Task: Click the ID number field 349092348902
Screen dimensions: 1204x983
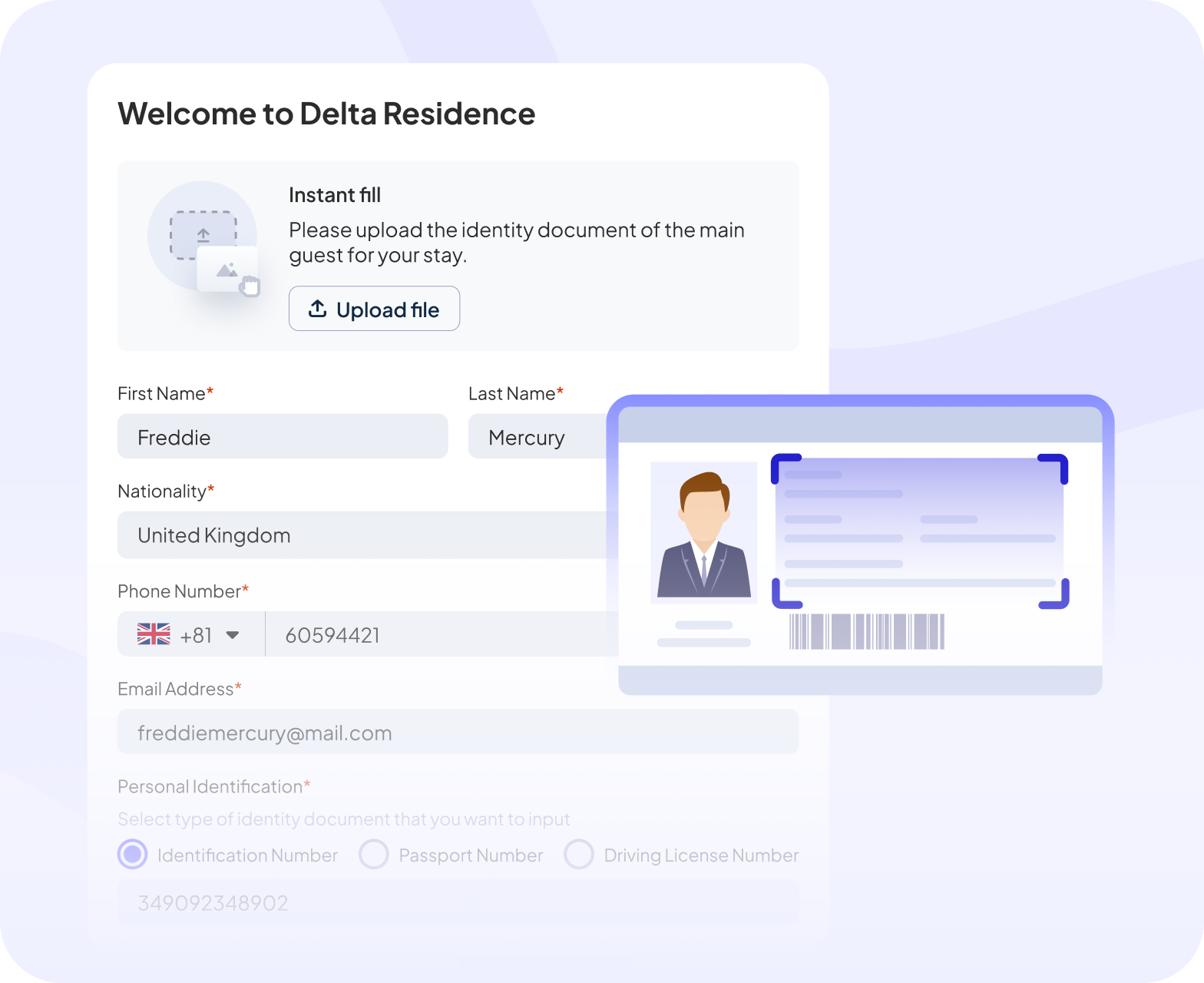Action: pyautogui.click(x=458, y=902)
